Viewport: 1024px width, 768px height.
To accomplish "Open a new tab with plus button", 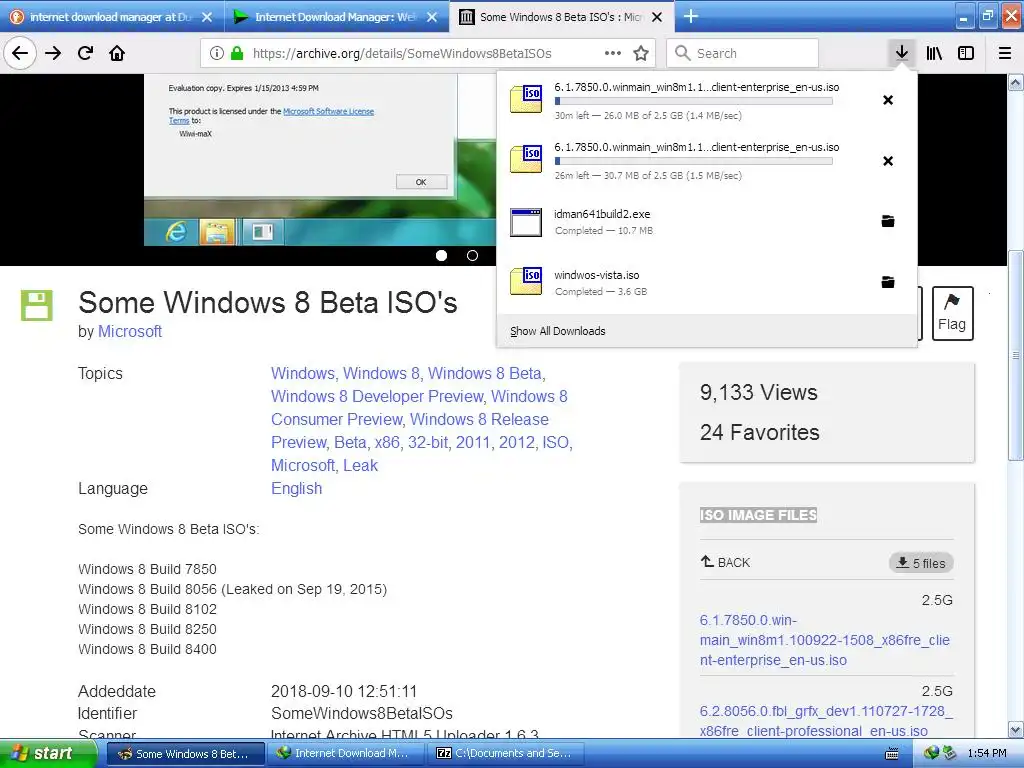I will click(x=690, y=16).
